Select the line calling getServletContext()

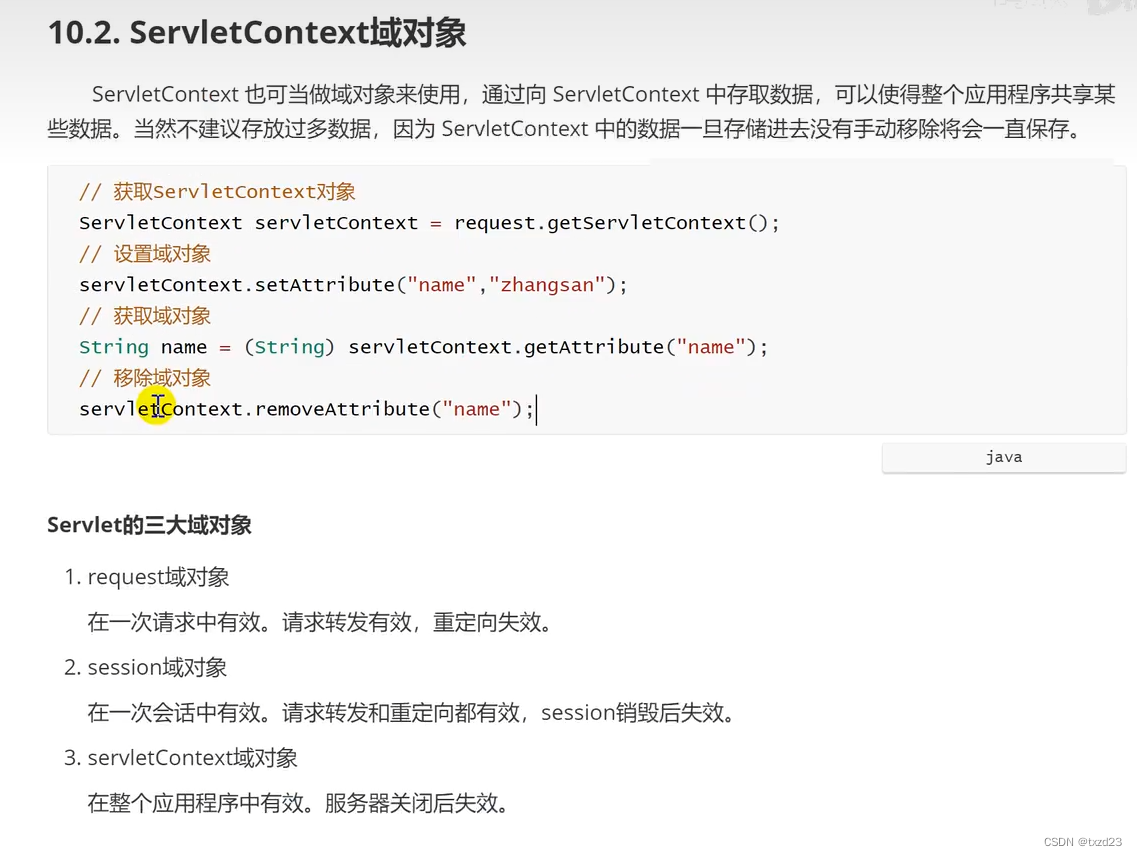[428, 222]
